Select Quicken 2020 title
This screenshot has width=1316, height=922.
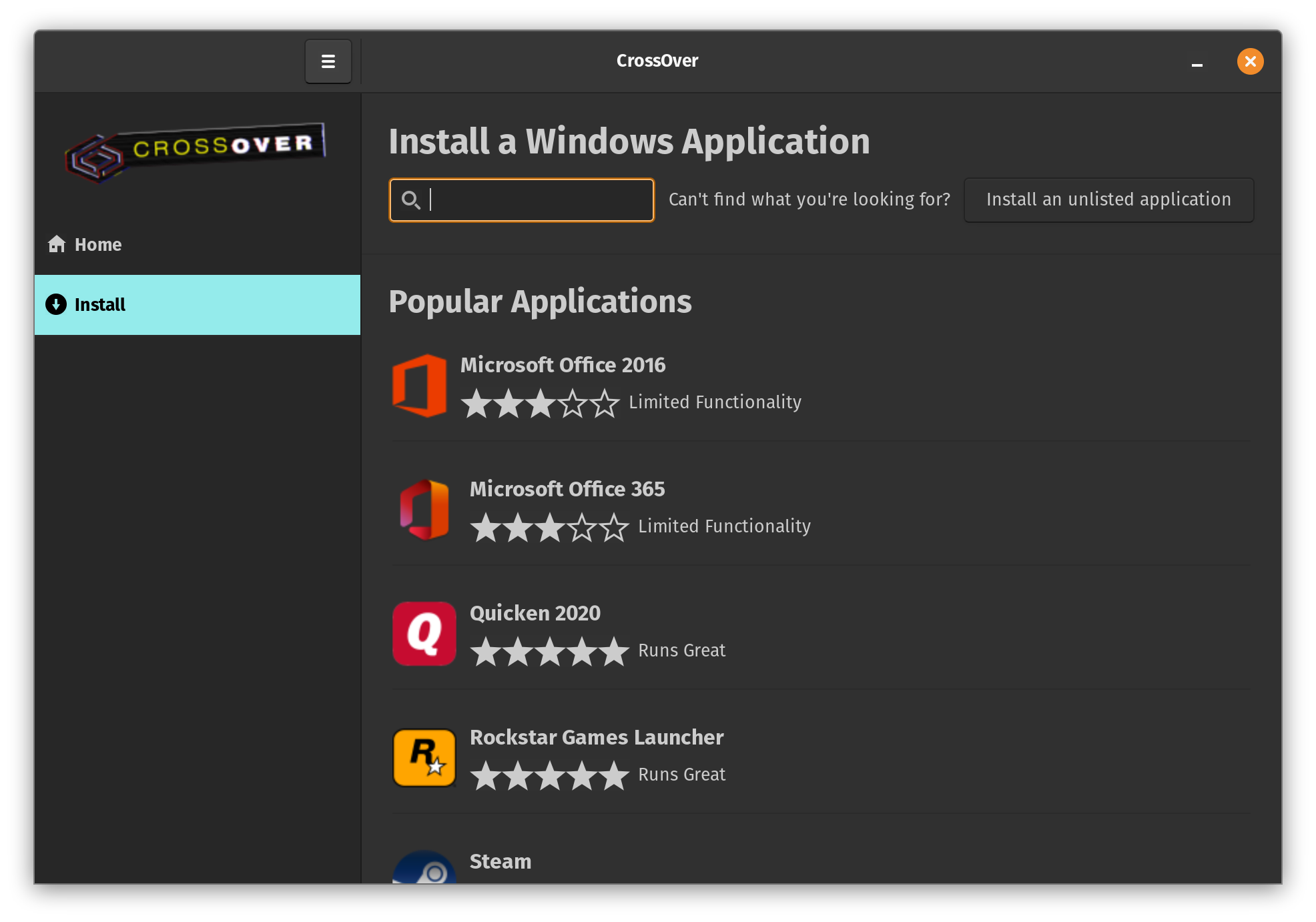(x=535, y=613)
